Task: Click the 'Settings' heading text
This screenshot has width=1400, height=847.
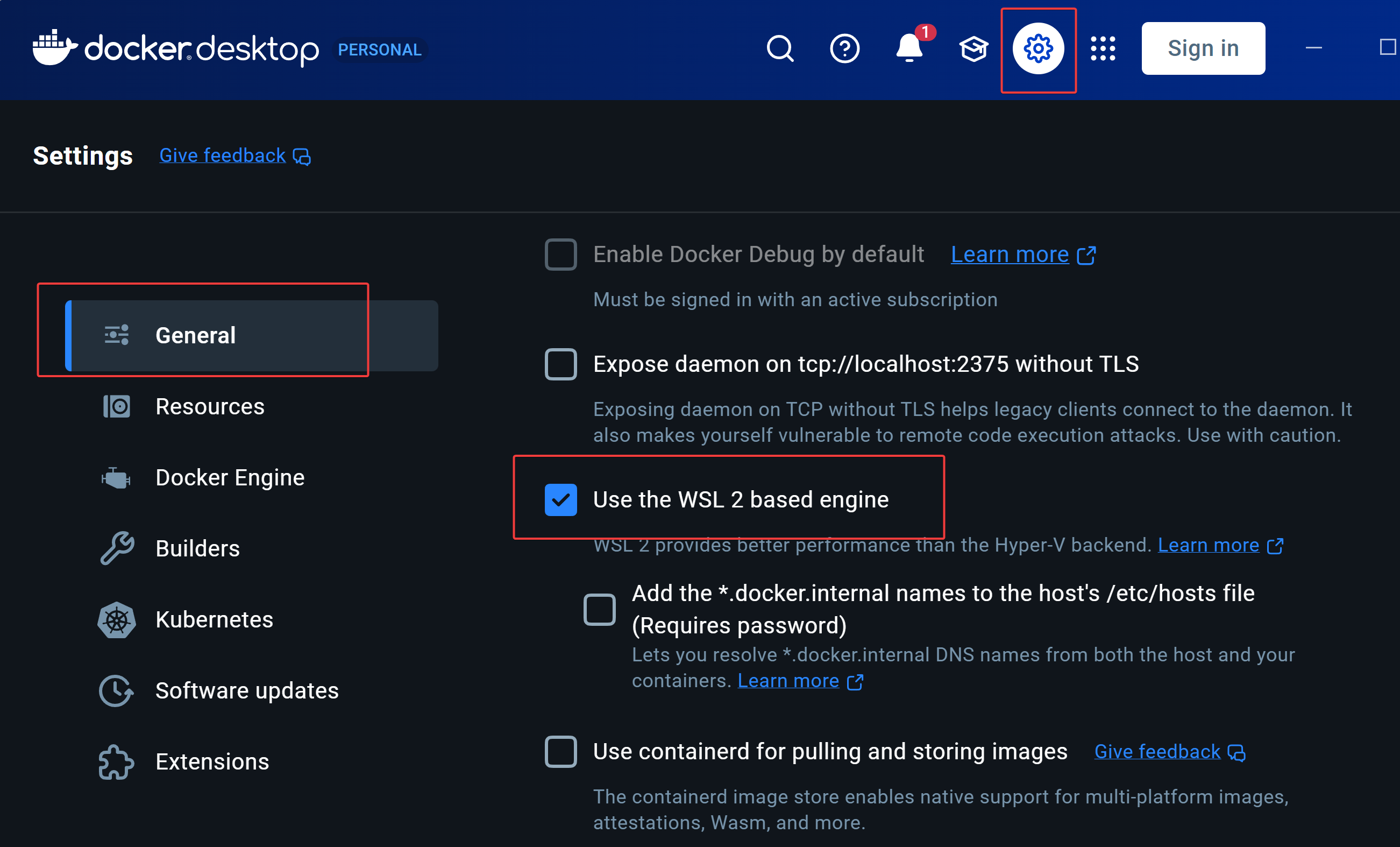Action: [x=82, y=156]
